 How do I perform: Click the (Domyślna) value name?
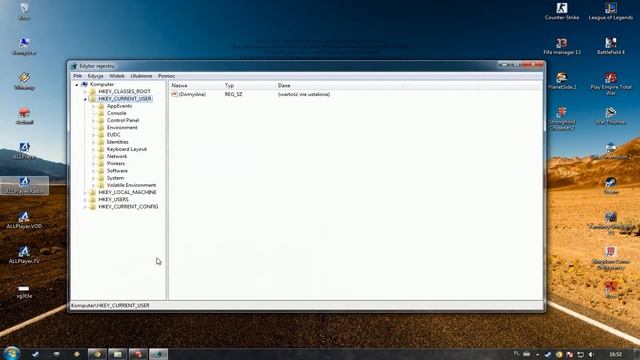(x=192, y=94)
